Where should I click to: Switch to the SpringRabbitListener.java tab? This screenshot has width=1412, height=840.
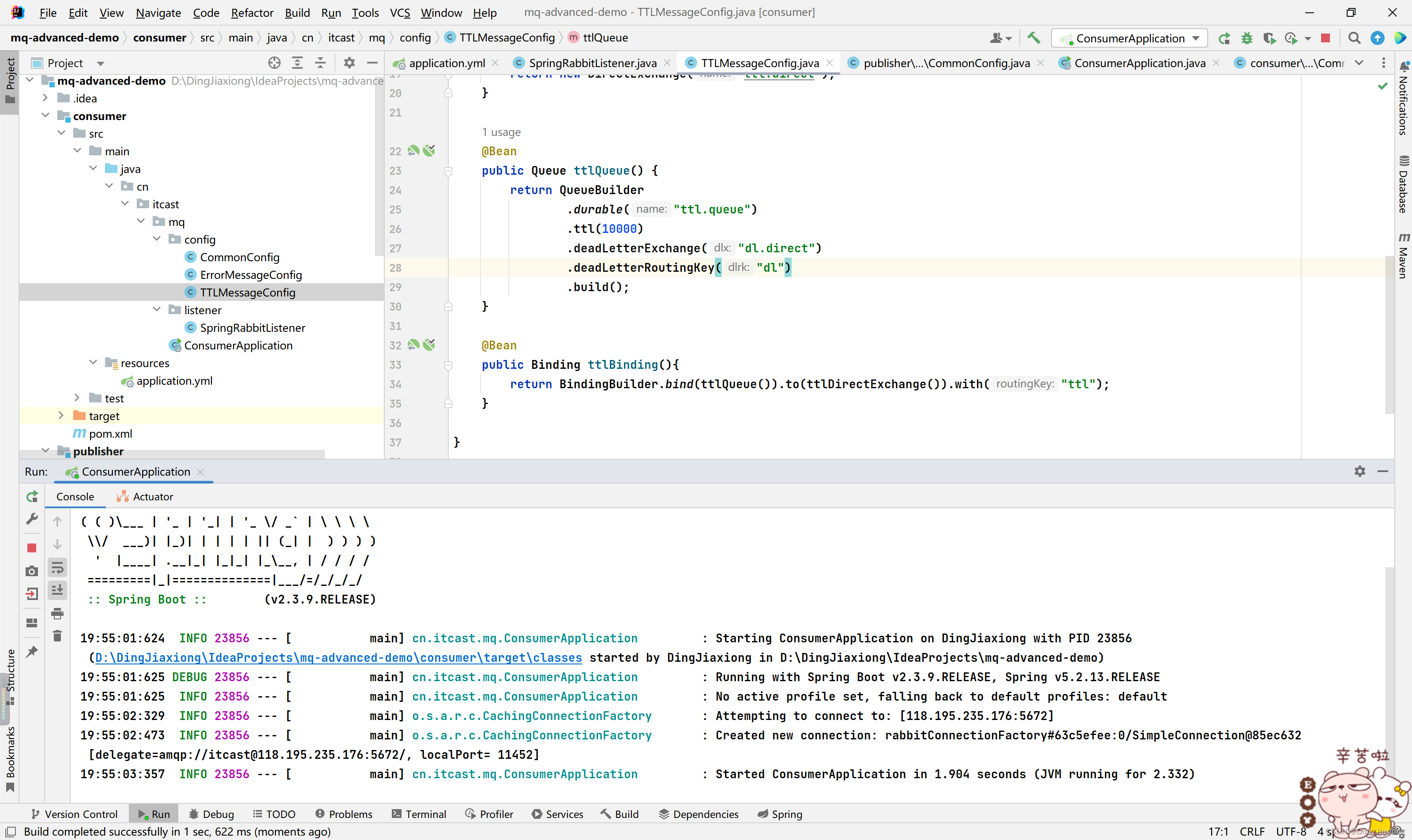(x=591, y=62)
